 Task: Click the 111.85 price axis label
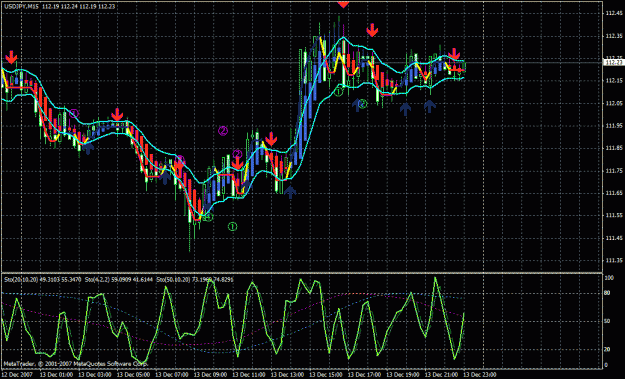613,148
